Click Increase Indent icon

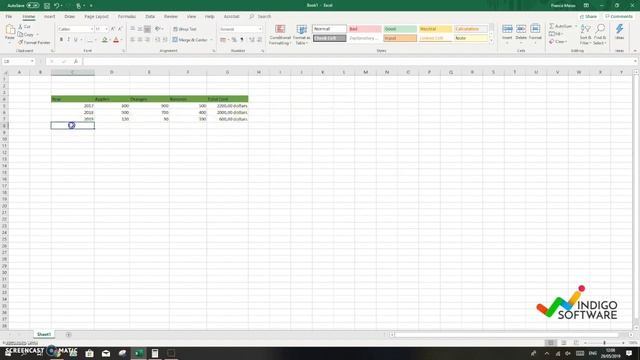point(165,40)
